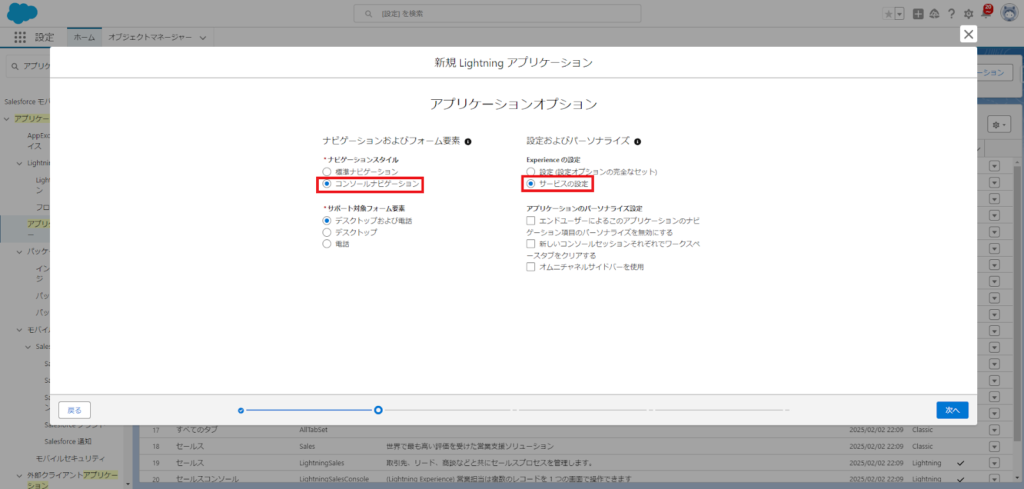Open row action menu for すべてのタブ row
Image resolution: width=1024 pixels, height=489 pixels.
point(994,430)
